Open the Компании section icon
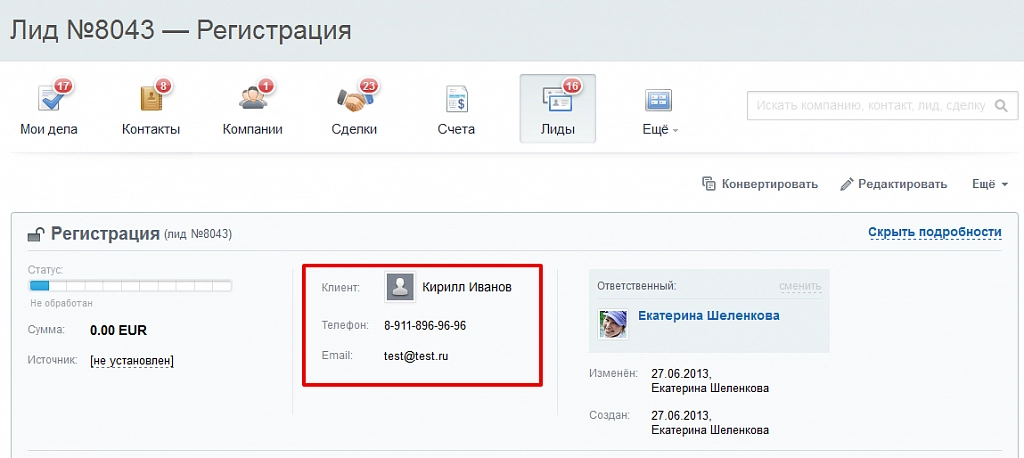The width and height of the screenshot is (1024, 458). click(252, 100)
